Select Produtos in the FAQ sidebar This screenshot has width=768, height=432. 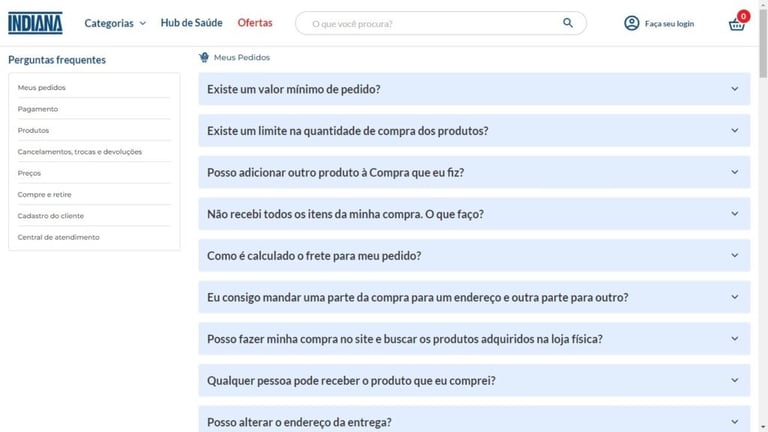coord(33,130)
